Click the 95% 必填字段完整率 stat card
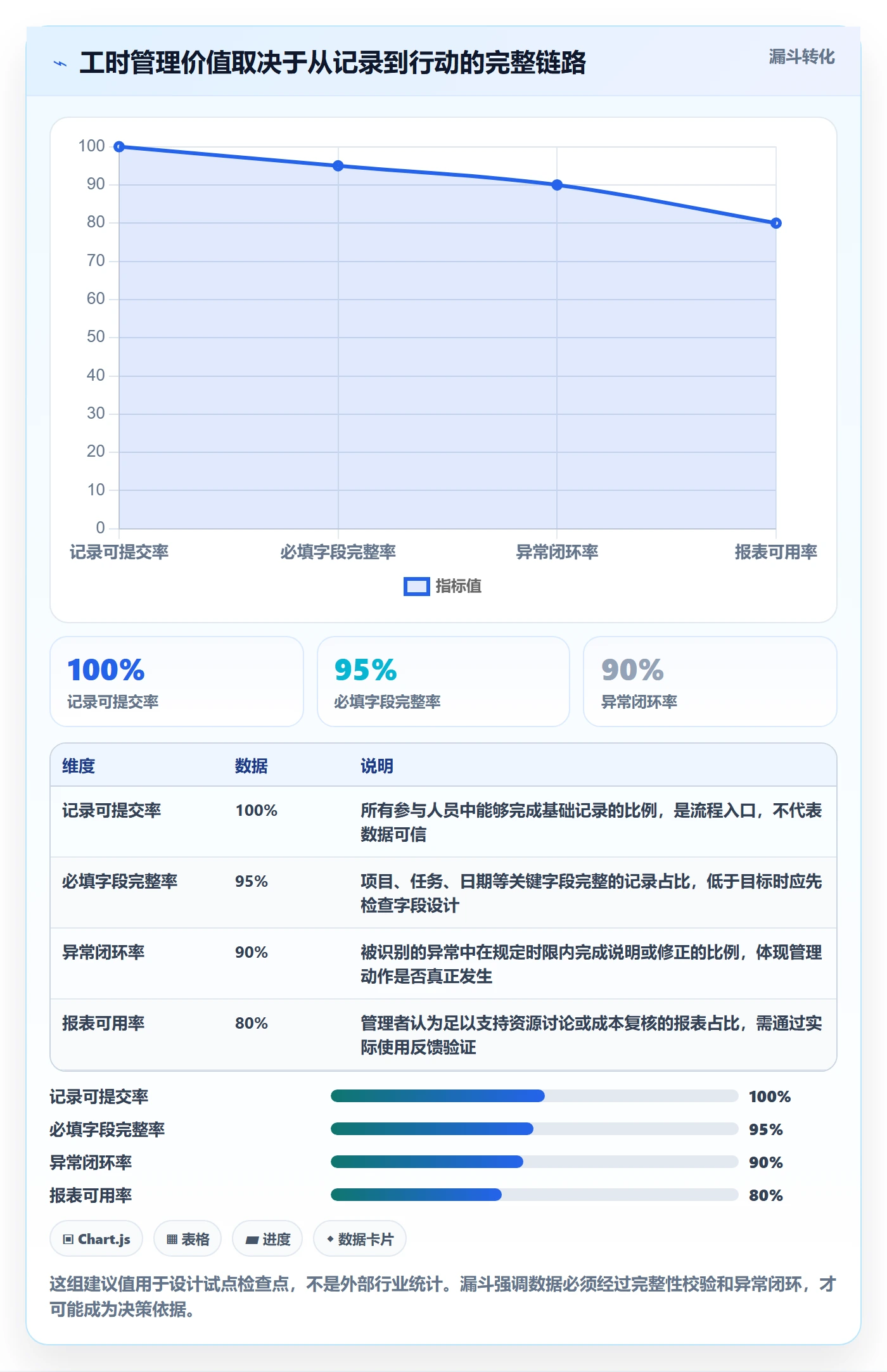The width and height of the screenshot is (887, 1372). pos(443,682)
